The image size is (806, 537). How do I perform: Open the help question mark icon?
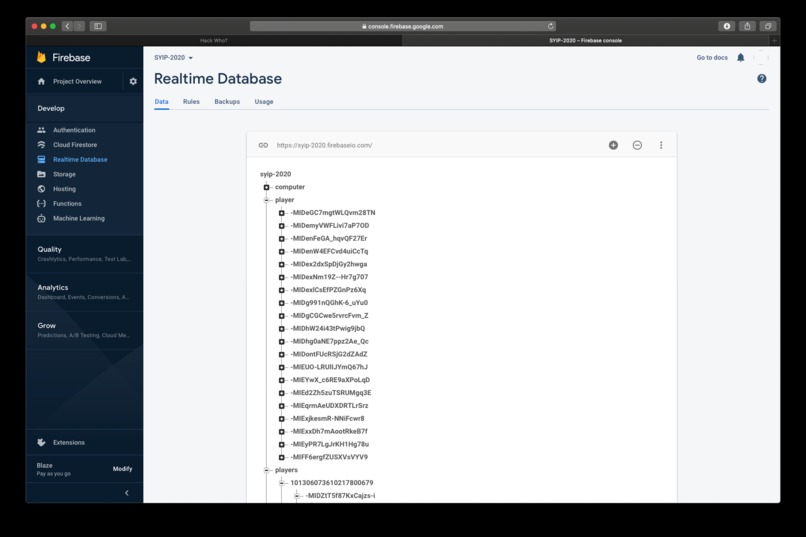click(x=762, y=79)
